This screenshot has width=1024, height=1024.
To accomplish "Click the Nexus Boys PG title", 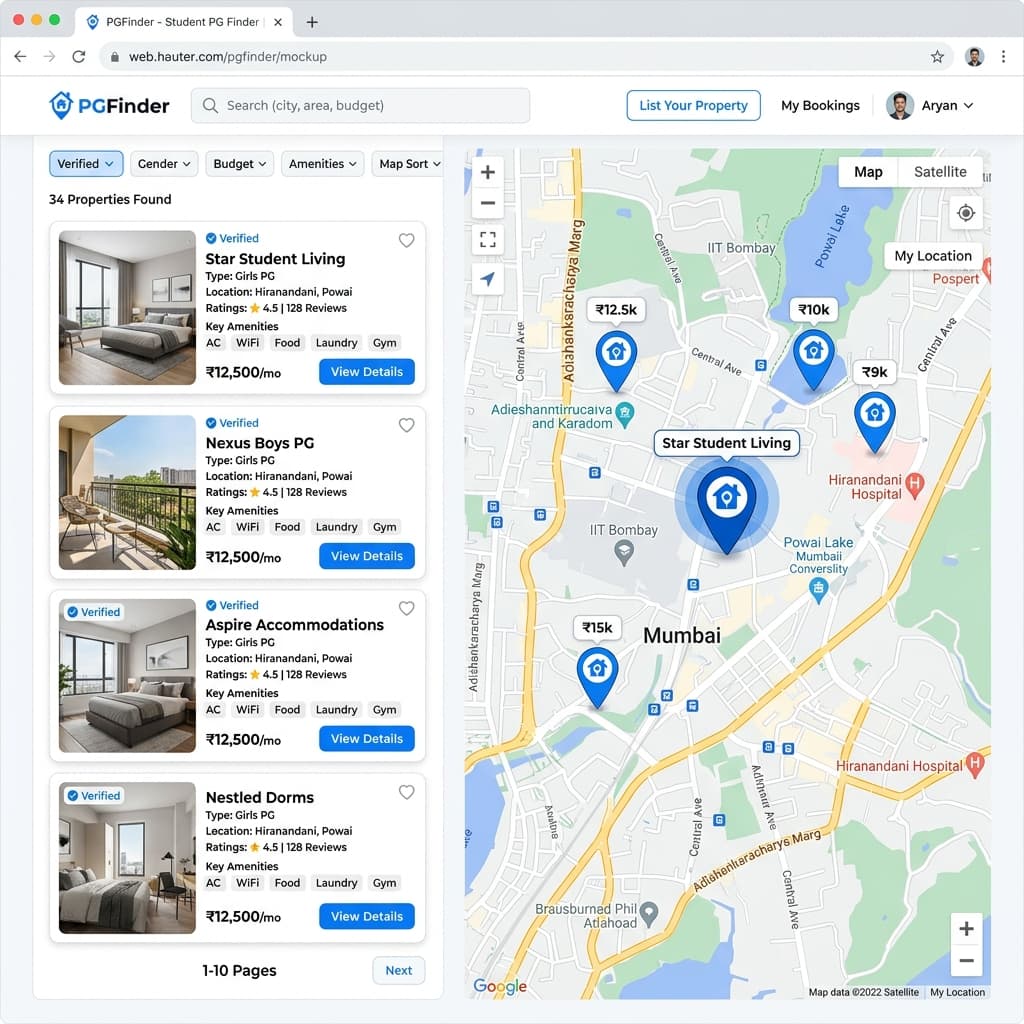I will click(x=260, y=443).
